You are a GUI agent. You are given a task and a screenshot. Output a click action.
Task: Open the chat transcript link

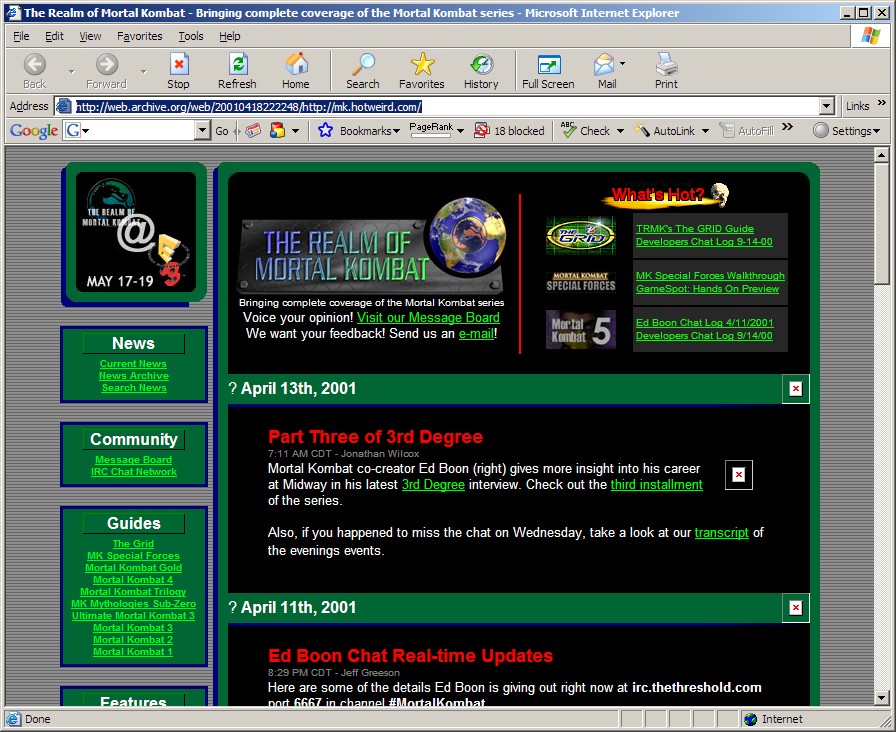click(x=721, y=533)
